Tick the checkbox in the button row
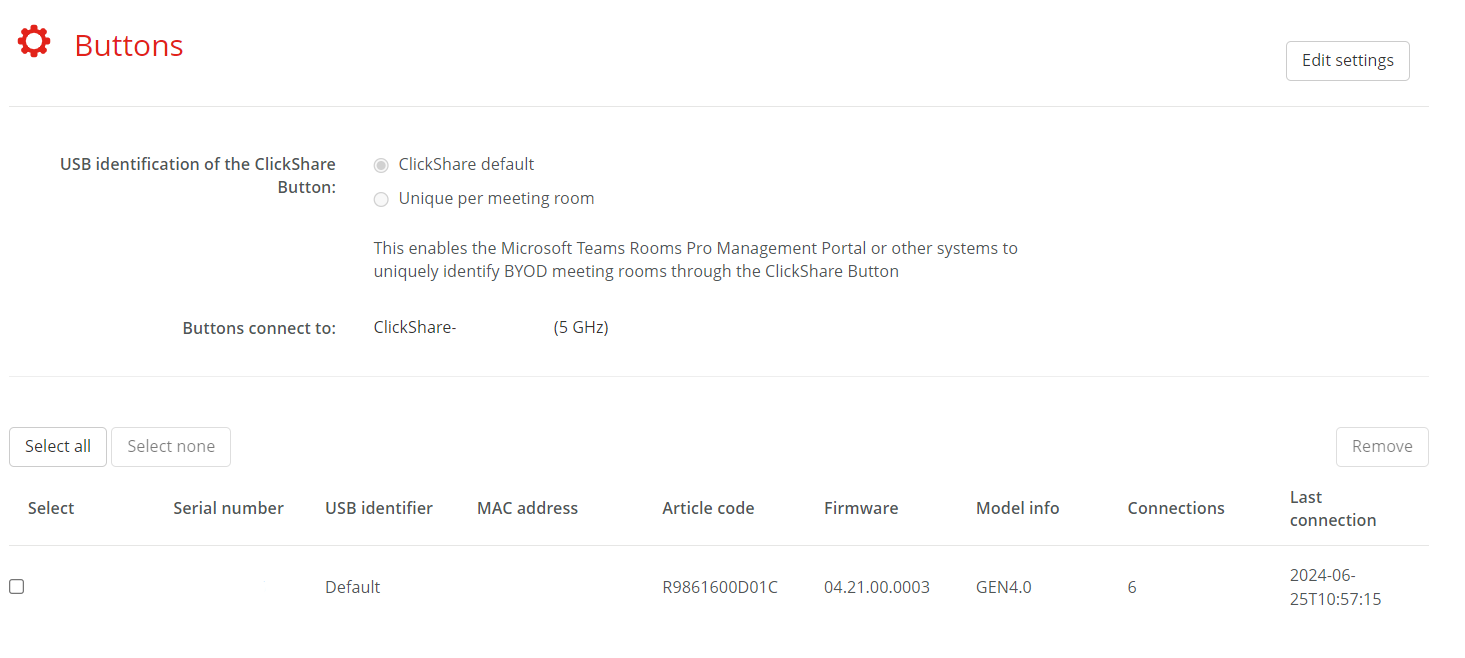The image size is (1465, 658). (17, 587)
